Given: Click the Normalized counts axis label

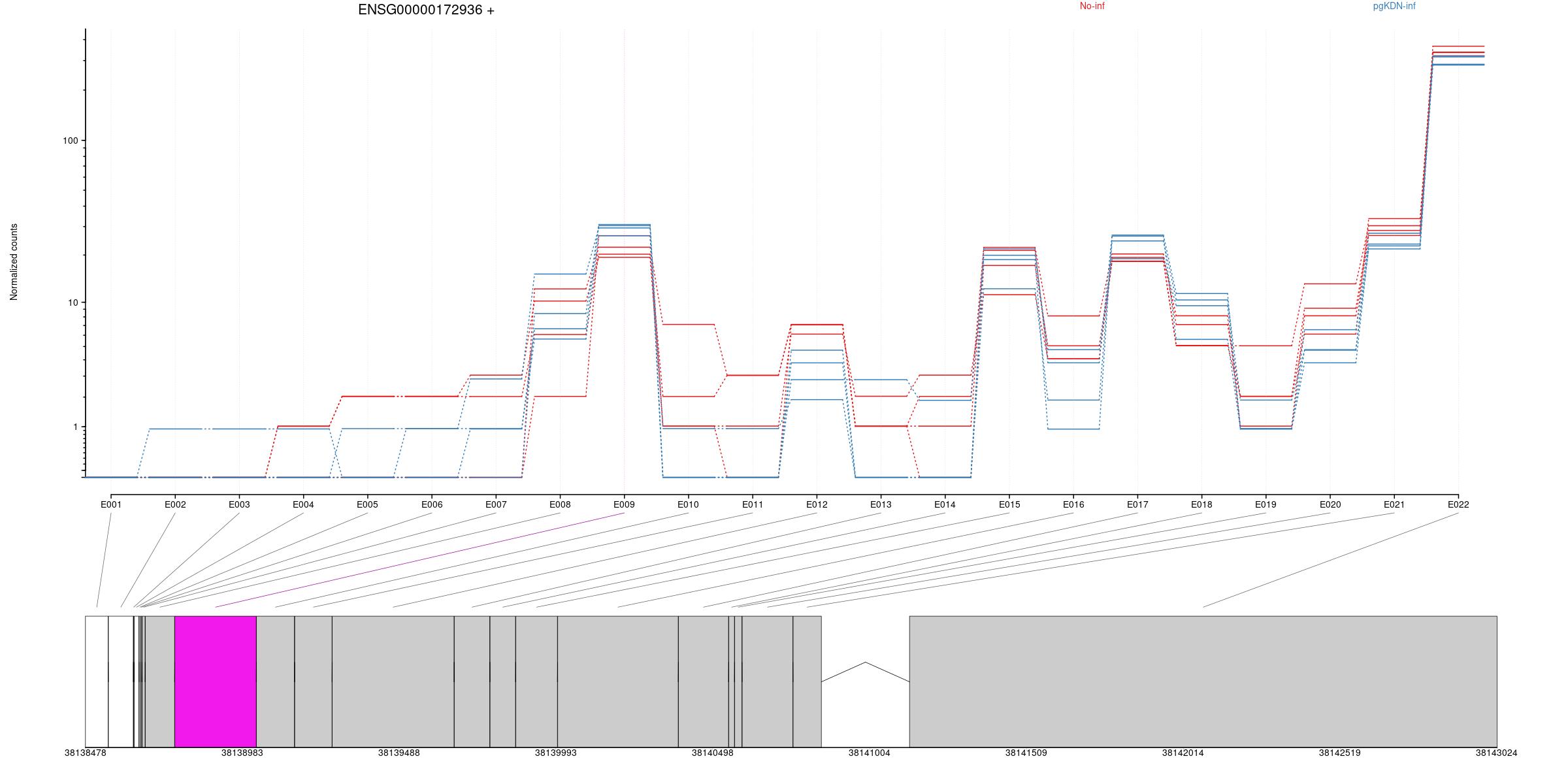Looking at the screenshot, I should point(14,262).
